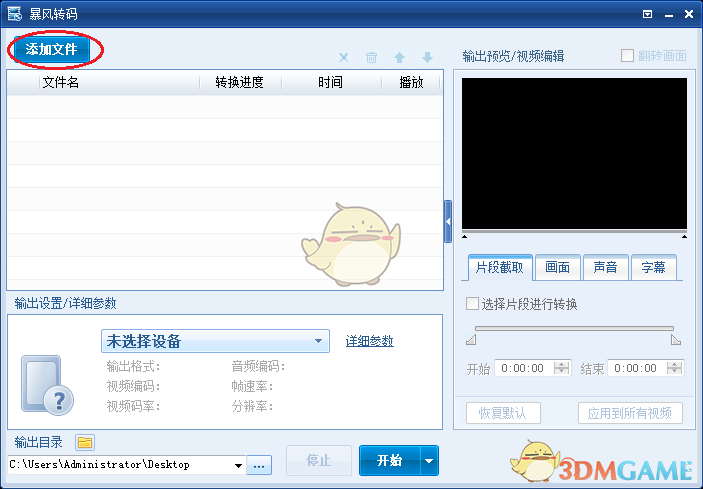Click the 应用到所有视频 button
Image resolution: width=703 pixels, height=489 pixels.
pyautogui.click(x=630, y=413)
